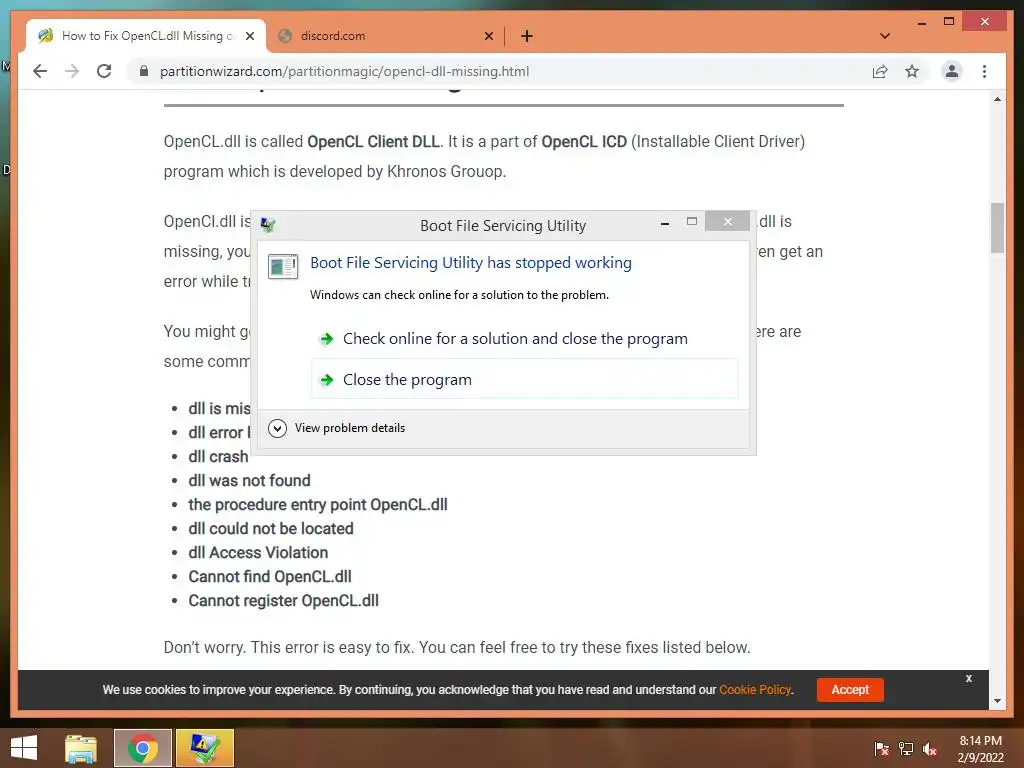
Task: Click the text "Cannot register OpenCL.dll"
Action: point(283,601)
